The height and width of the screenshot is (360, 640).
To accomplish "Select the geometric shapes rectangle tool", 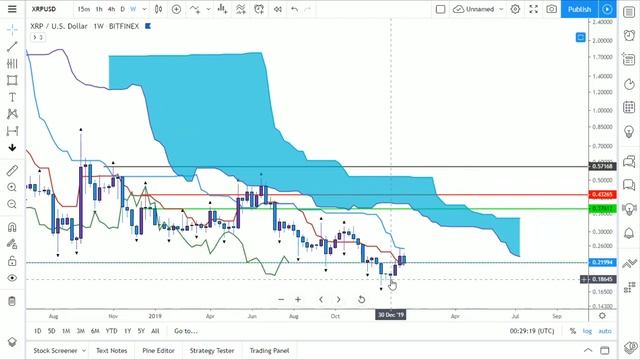I will click(12, 80).
